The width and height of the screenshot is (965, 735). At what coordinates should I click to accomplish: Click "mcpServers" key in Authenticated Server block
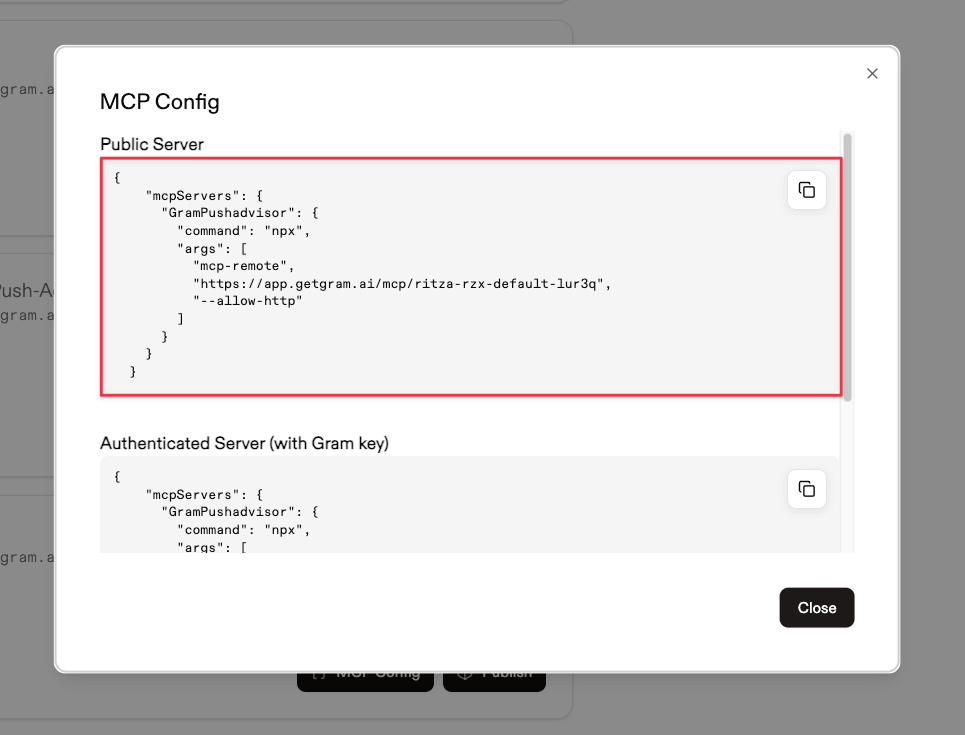coord(192,495)
